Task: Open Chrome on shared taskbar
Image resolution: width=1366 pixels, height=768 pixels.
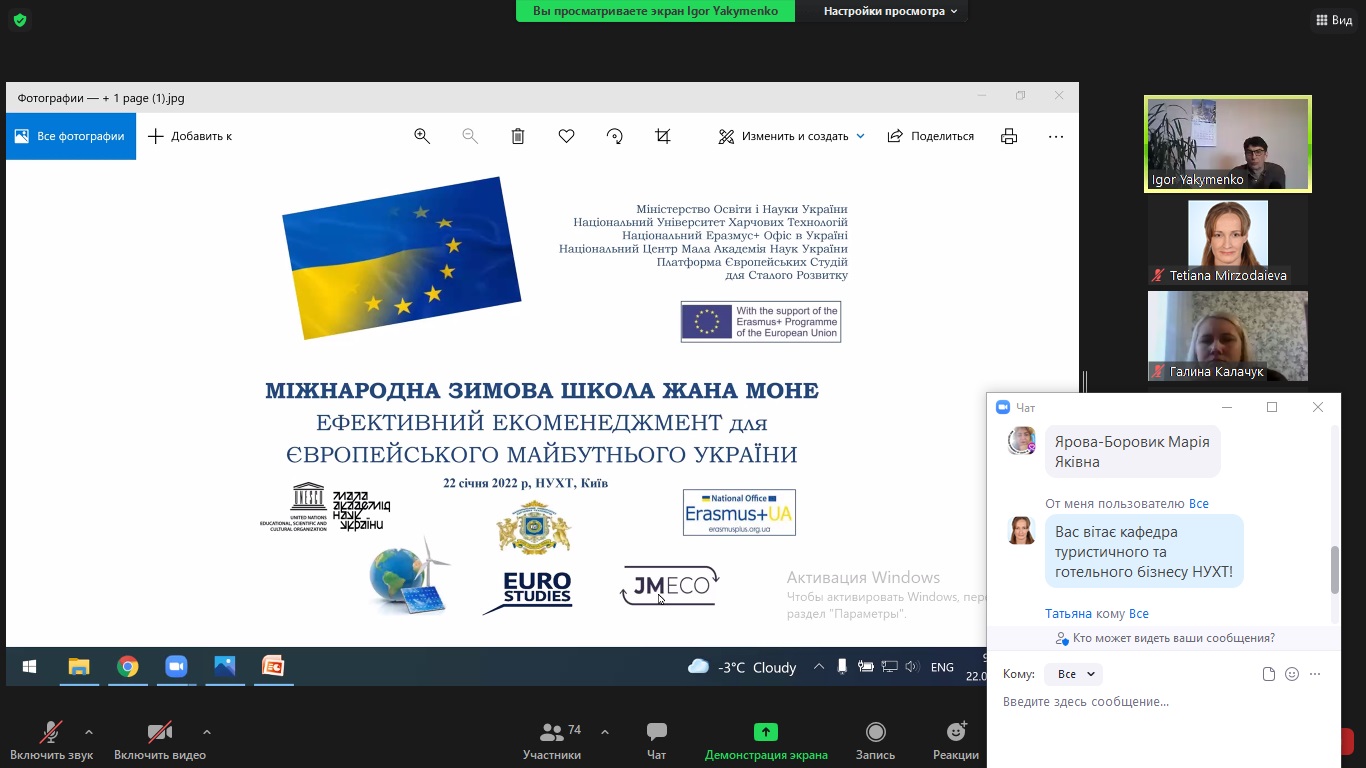Action: click(128, 667)
